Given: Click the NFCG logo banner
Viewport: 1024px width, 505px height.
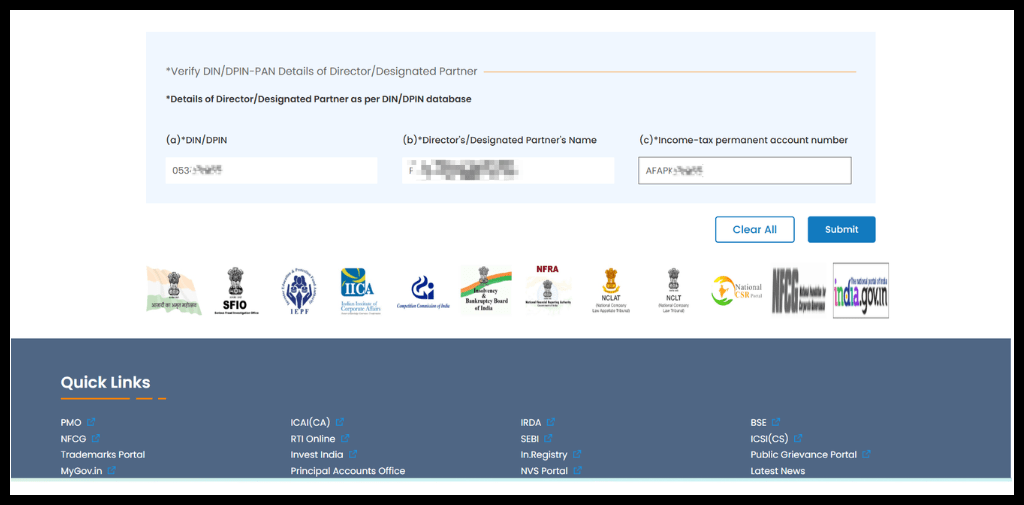Looking at the screenshot, I should point(799,290).
